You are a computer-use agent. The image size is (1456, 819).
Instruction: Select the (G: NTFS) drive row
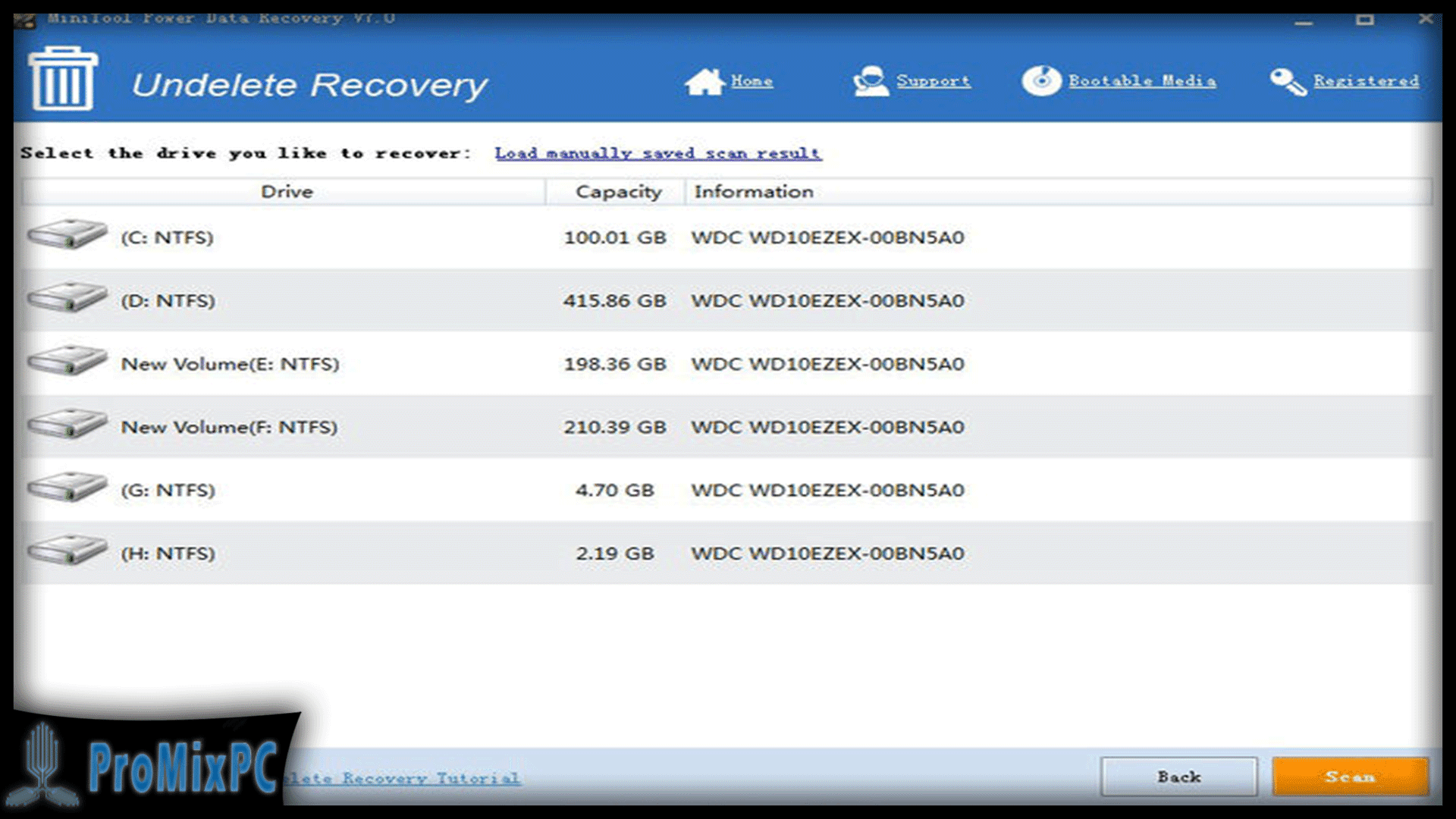pos(727,490)
